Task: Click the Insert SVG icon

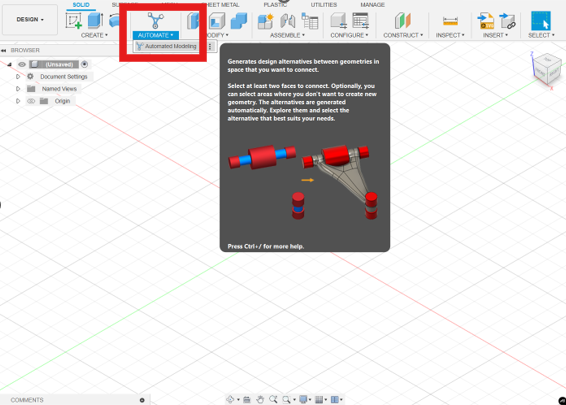Action: click(x=486, y=21)
